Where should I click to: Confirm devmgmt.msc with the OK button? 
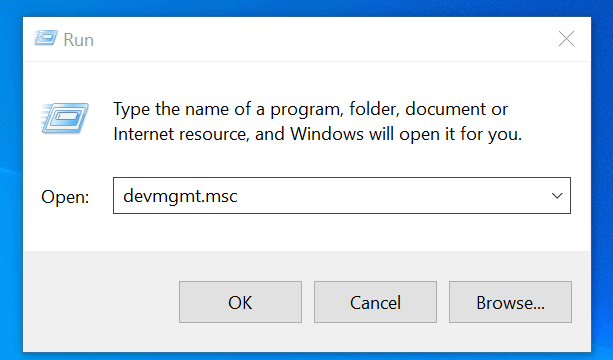pos(240,302)
